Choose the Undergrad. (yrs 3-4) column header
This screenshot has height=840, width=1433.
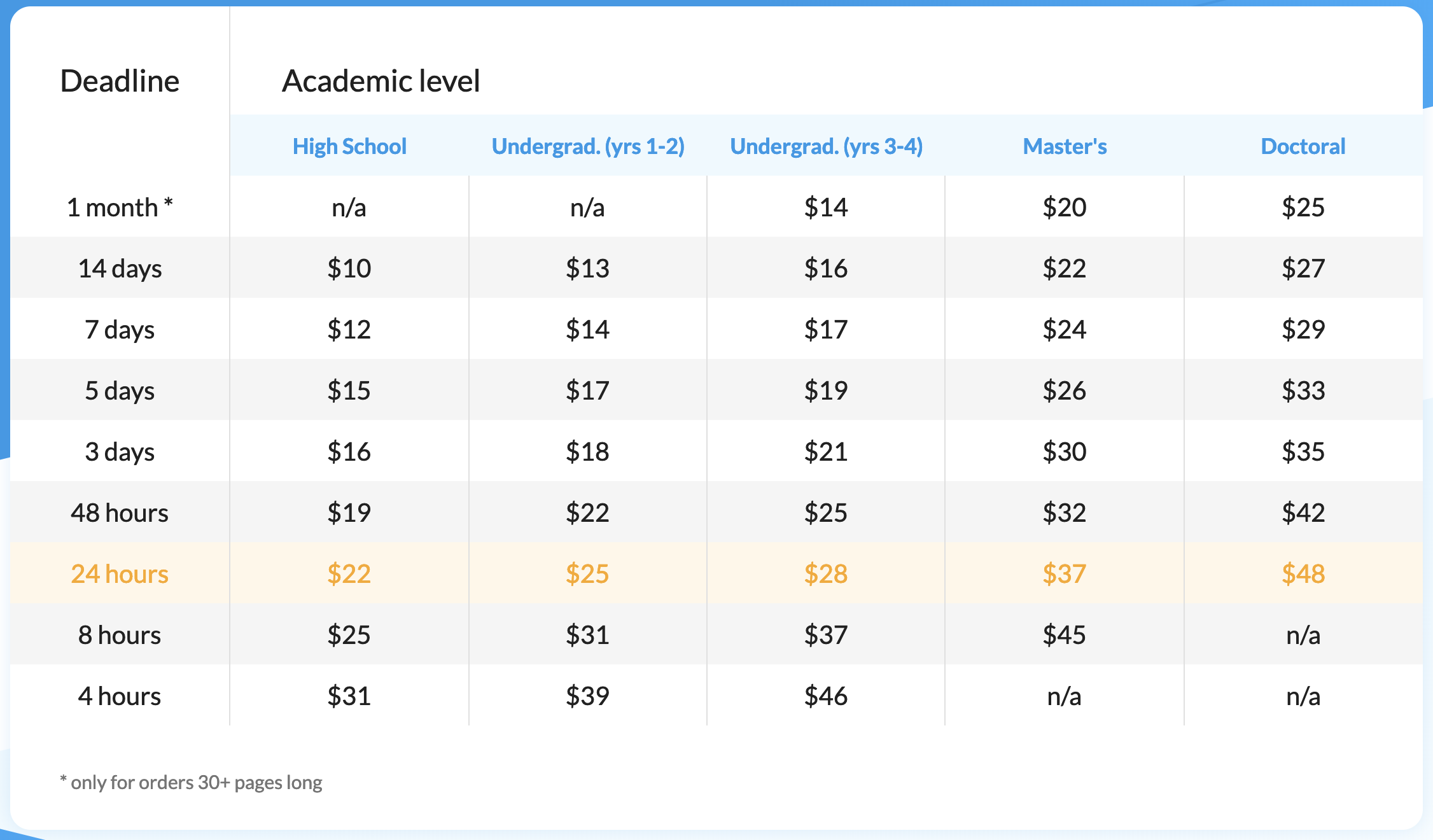826,146
